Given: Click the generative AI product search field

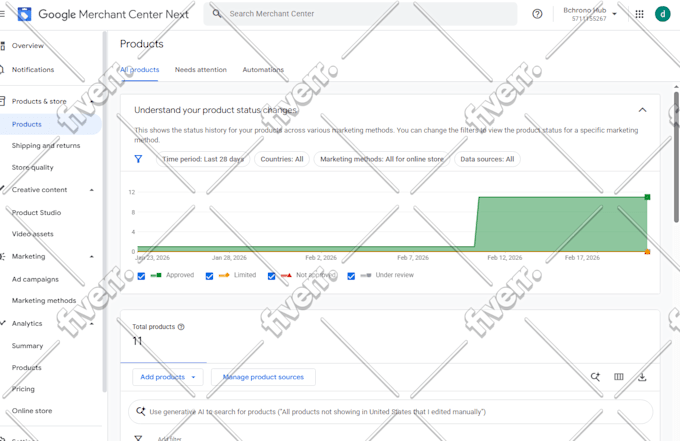Looking at the screenshot, I should [390, 412].
